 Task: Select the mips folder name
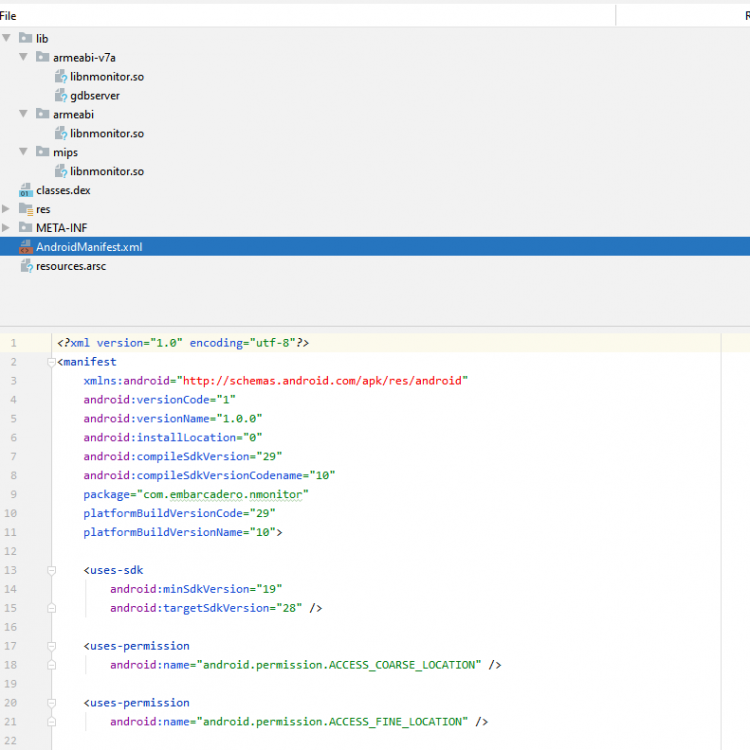coord(65,153)
